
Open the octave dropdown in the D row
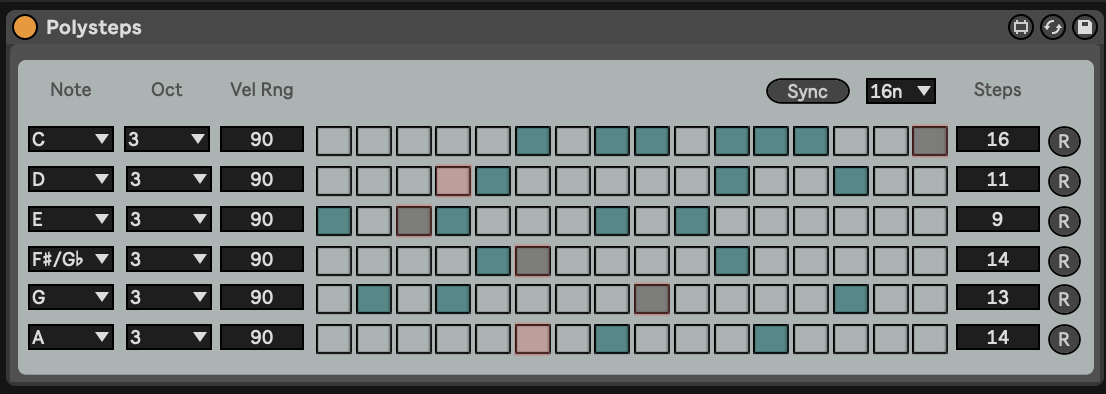pos(168,179)
